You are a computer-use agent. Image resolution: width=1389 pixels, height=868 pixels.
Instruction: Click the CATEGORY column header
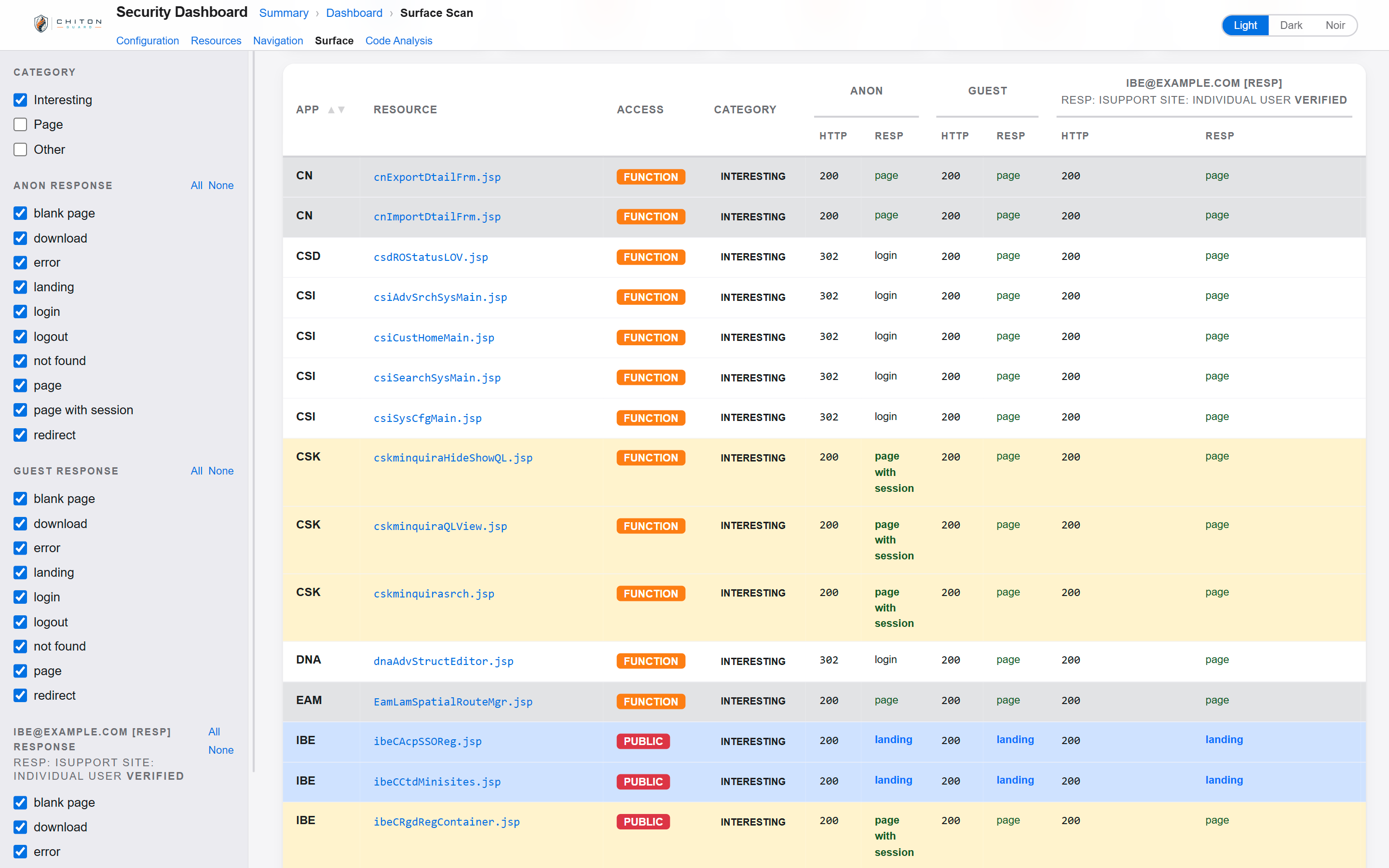click(x=745, y=109)
